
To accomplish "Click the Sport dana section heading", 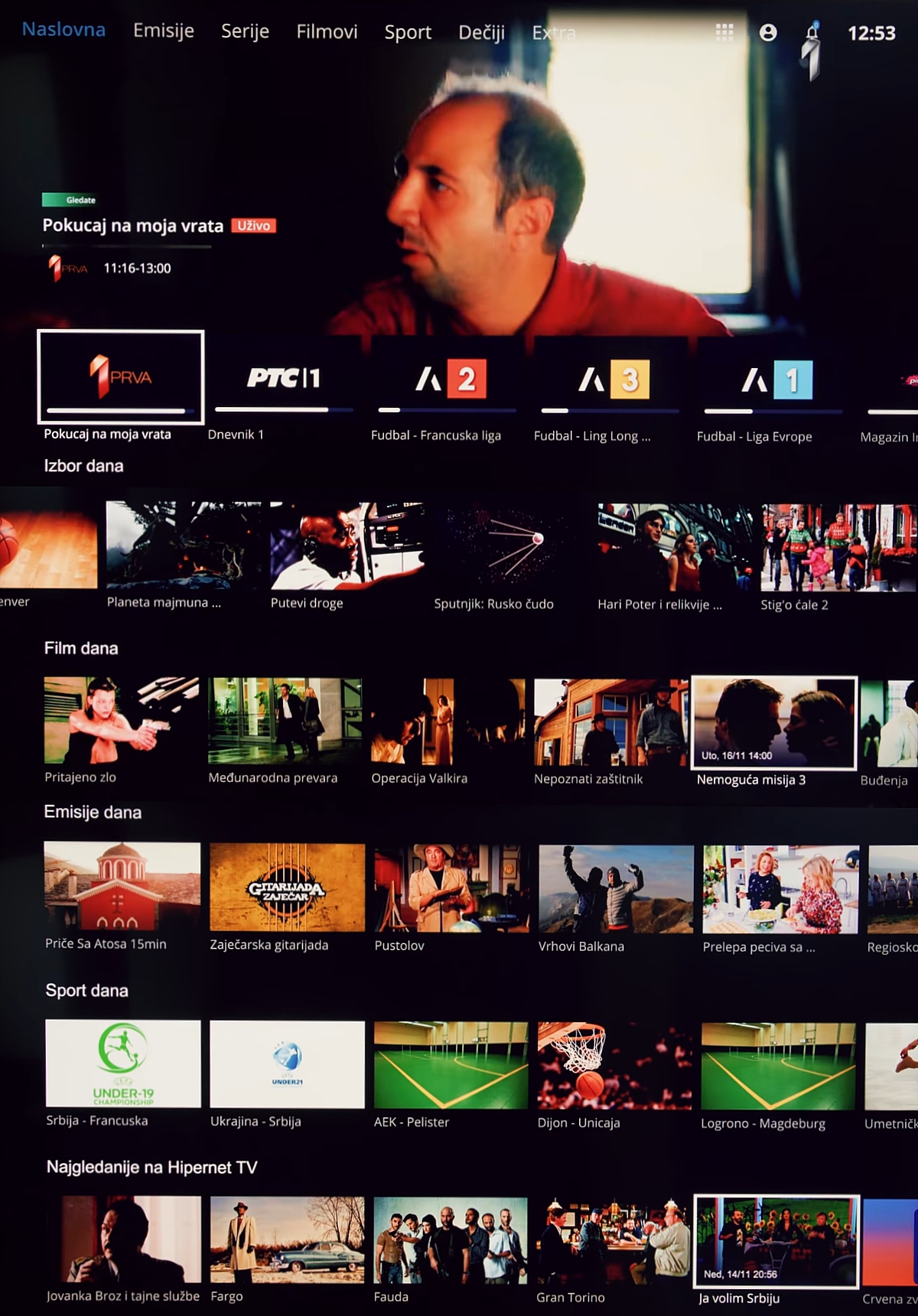I will pyautogui.click(x=86, y=990).
